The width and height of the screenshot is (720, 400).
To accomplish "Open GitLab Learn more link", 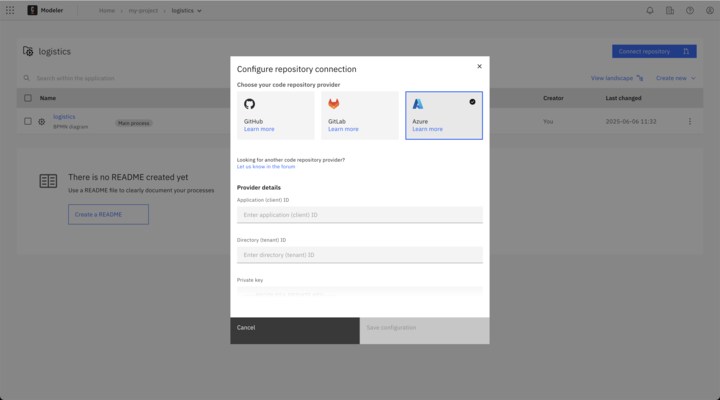I will tap(343, 129).
